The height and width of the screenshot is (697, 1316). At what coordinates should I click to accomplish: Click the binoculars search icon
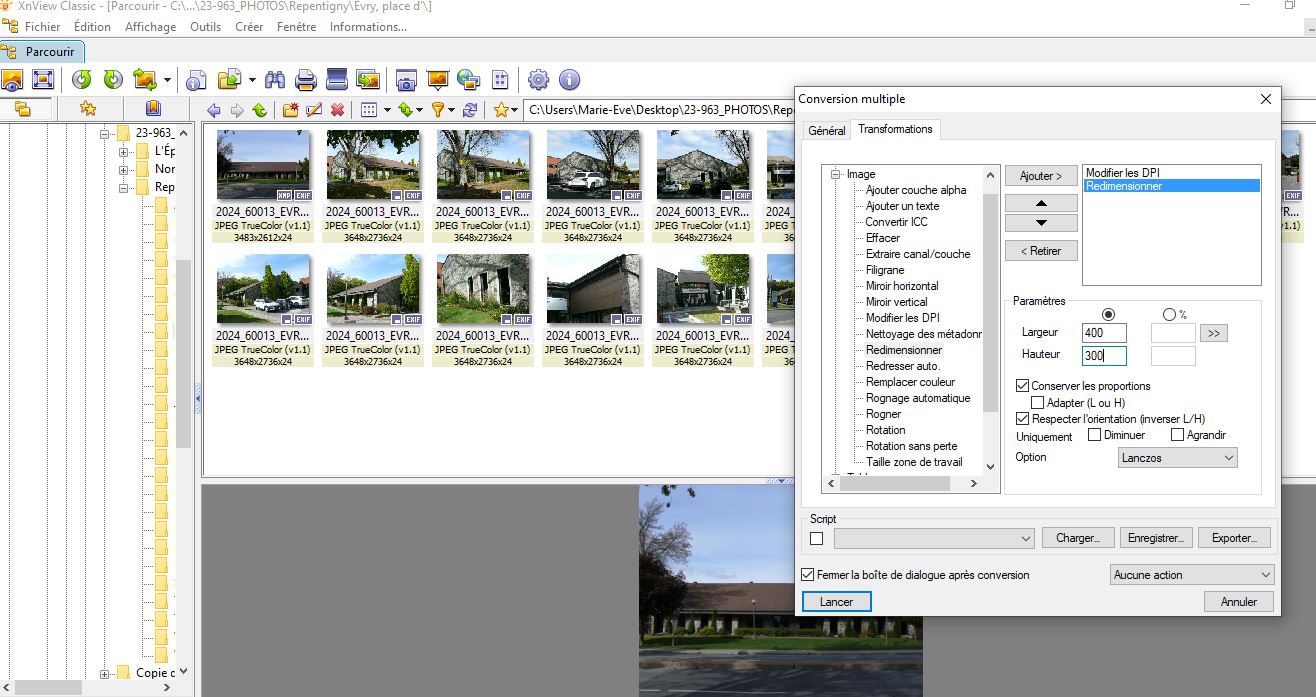point(276,80)
